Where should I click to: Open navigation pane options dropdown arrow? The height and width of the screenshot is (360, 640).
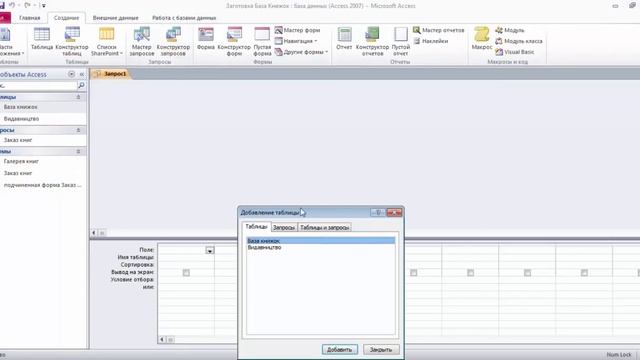[71, 74]
